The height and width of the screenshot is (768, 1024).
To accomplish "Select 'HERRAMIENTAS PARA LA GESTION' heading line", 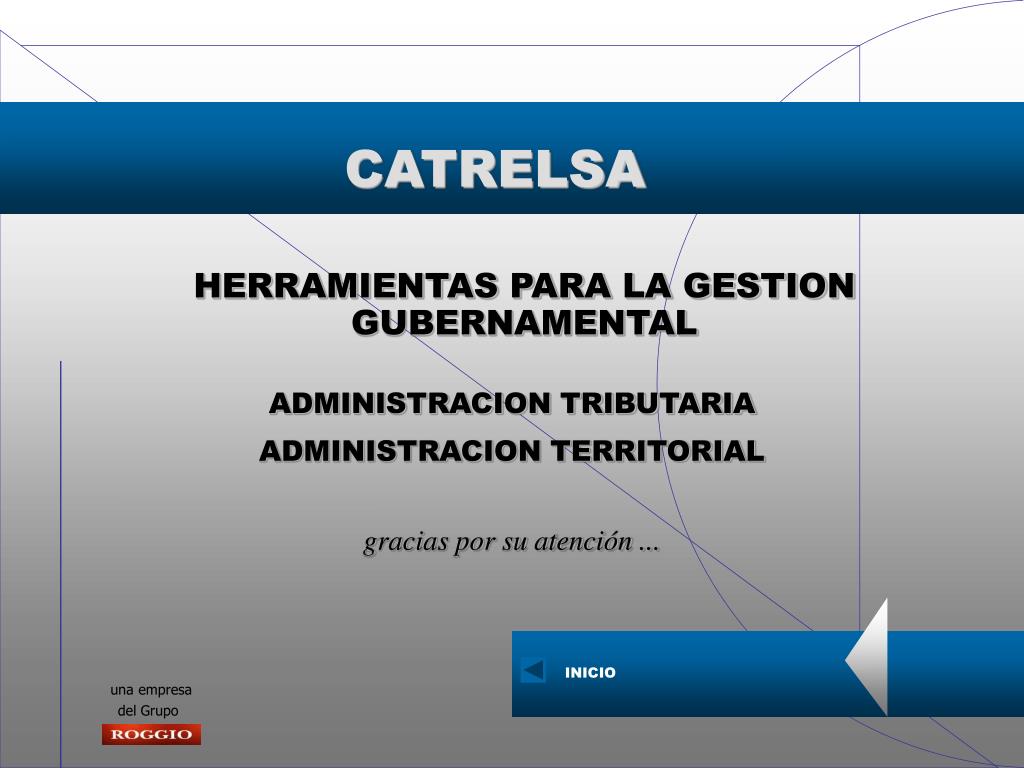I will [x=525, y=286].
